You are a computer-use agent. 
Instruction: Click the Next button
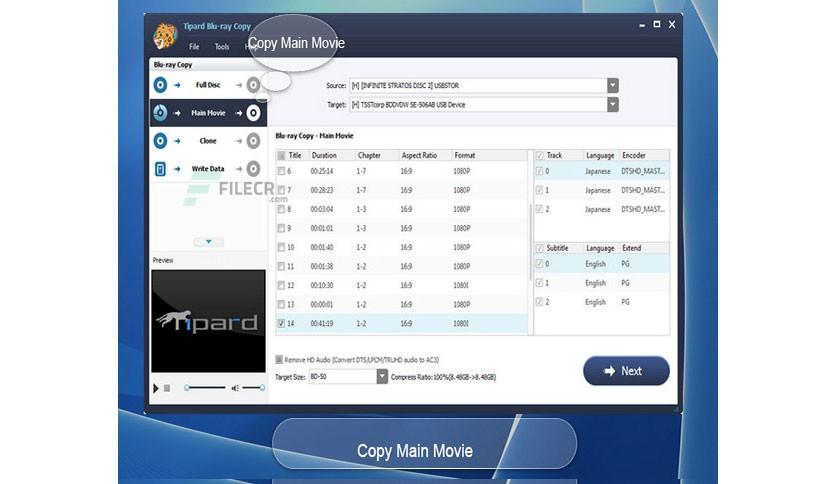(626, 371)
